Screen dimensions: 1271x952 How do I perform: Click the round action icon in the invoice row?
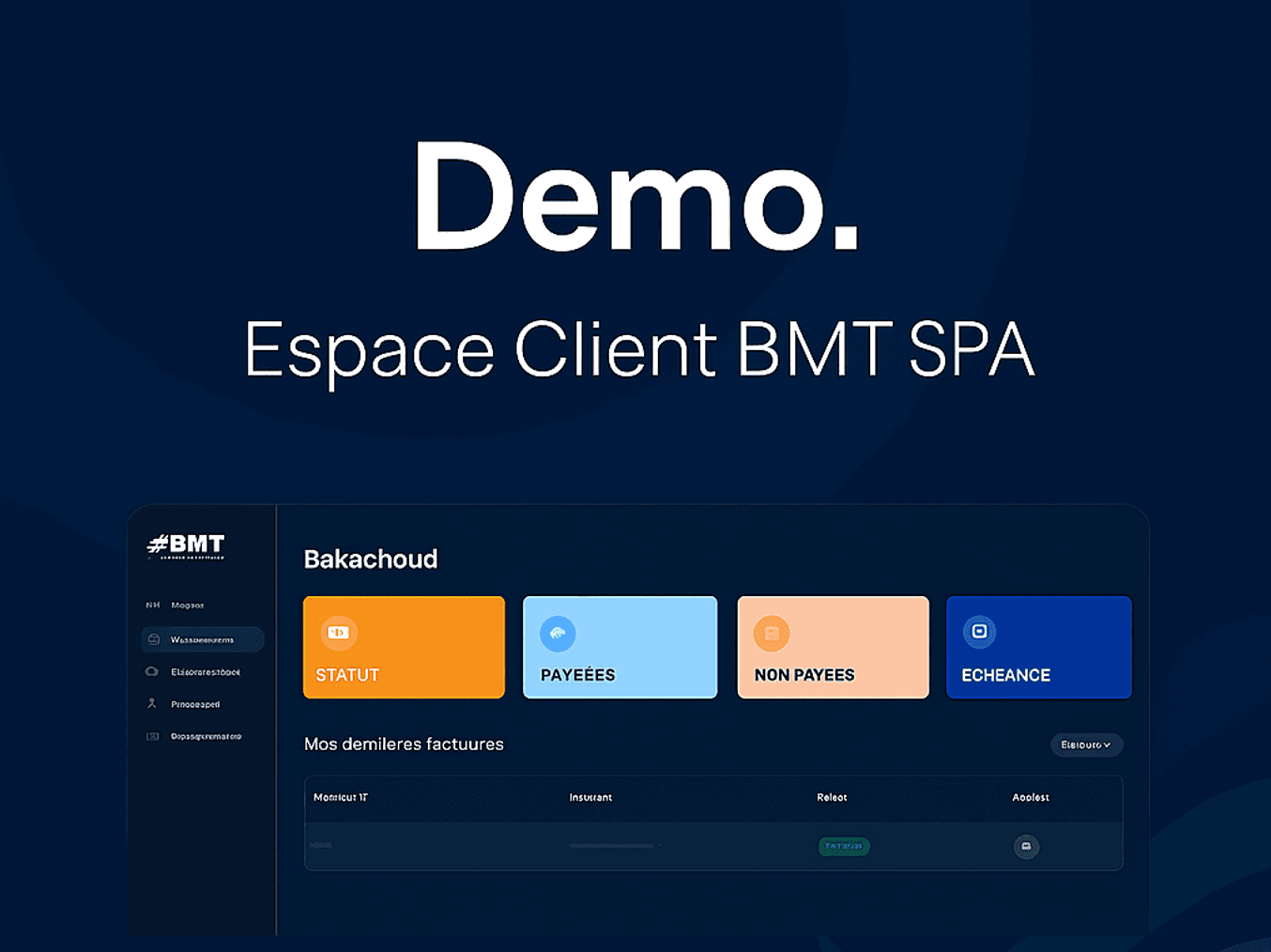[x=1026, y=847]
